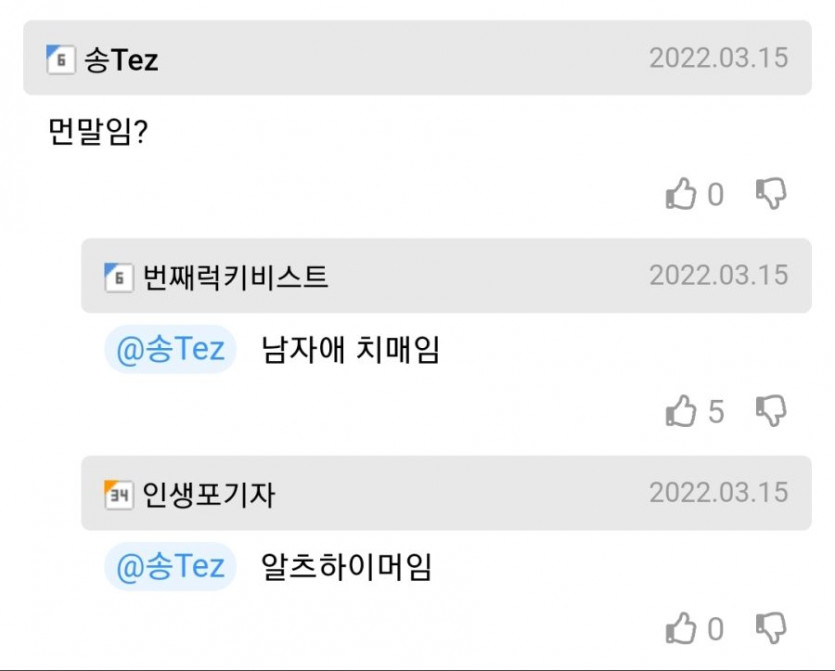Thumbs down the 남자애 치매임 reply
Viewport: 835px width, 671px height.
(770, 411)
